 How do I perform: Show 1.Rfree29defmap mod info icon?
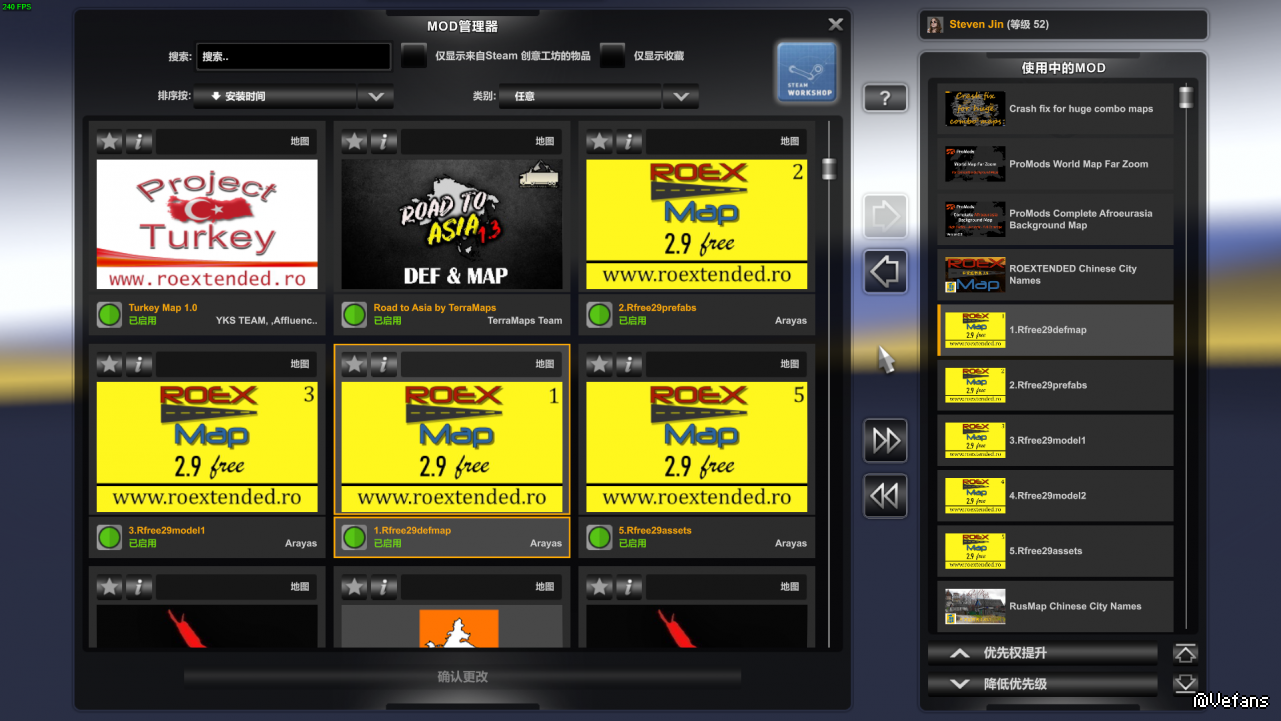[384, 364]
